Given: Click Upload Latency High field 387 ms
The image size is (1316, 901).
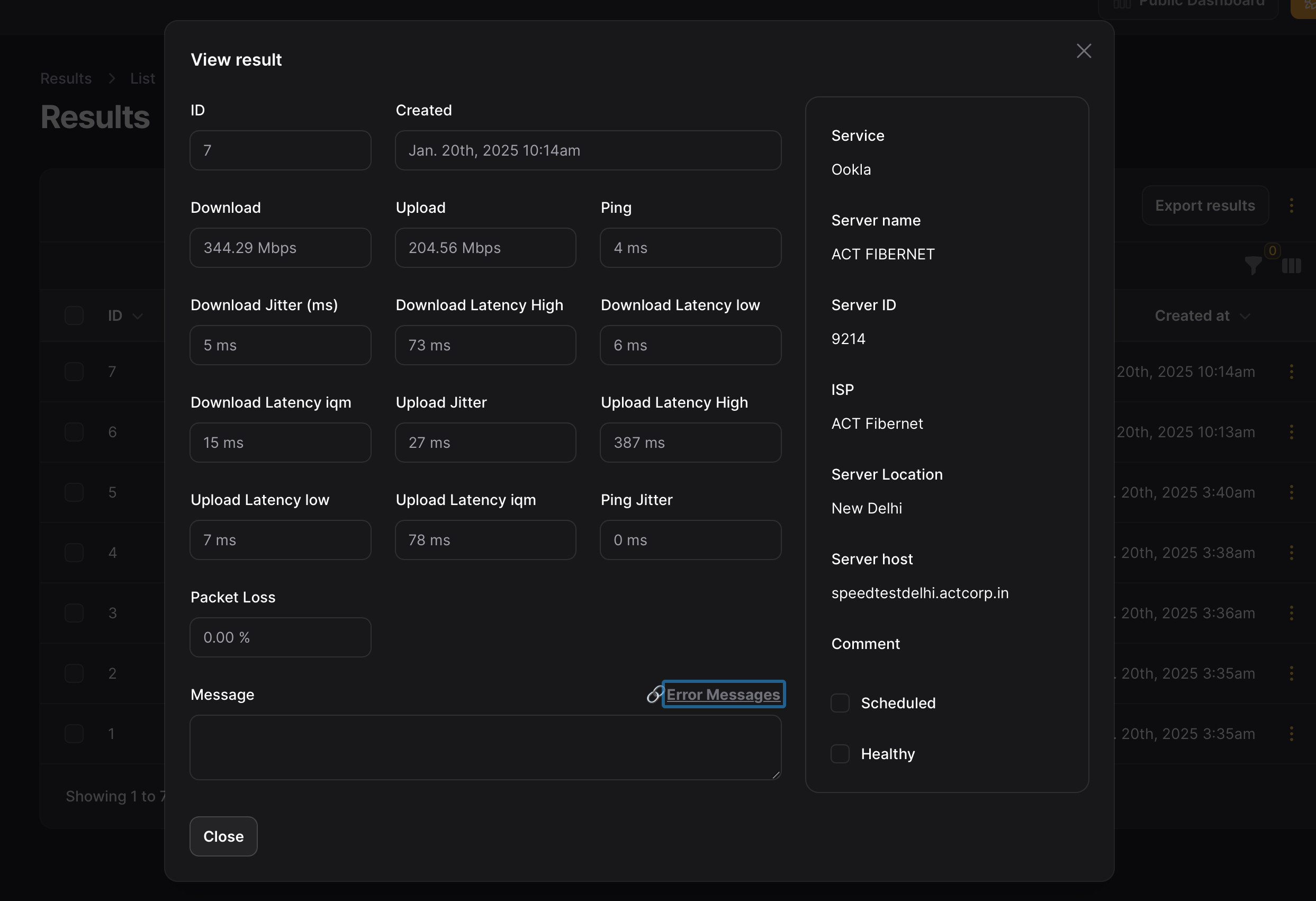Looking at the screenshot, I should point(690,442).
